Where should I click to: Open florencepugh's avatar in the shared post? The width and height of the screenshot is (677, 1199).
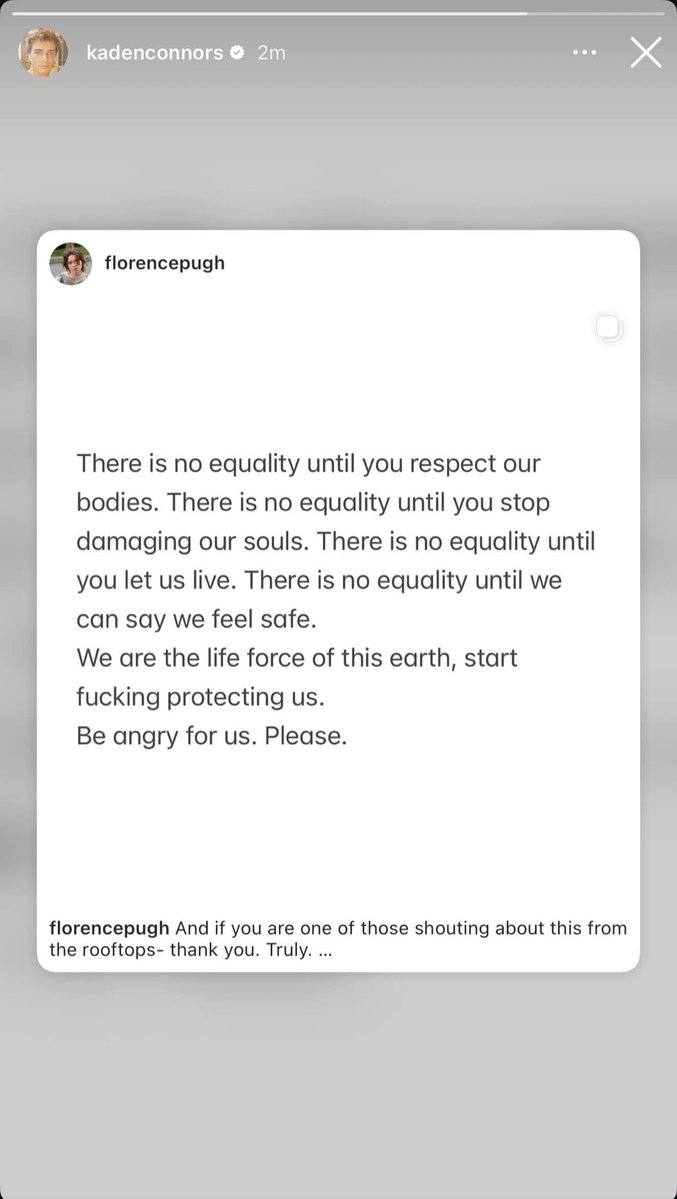[x=70, y=264]
